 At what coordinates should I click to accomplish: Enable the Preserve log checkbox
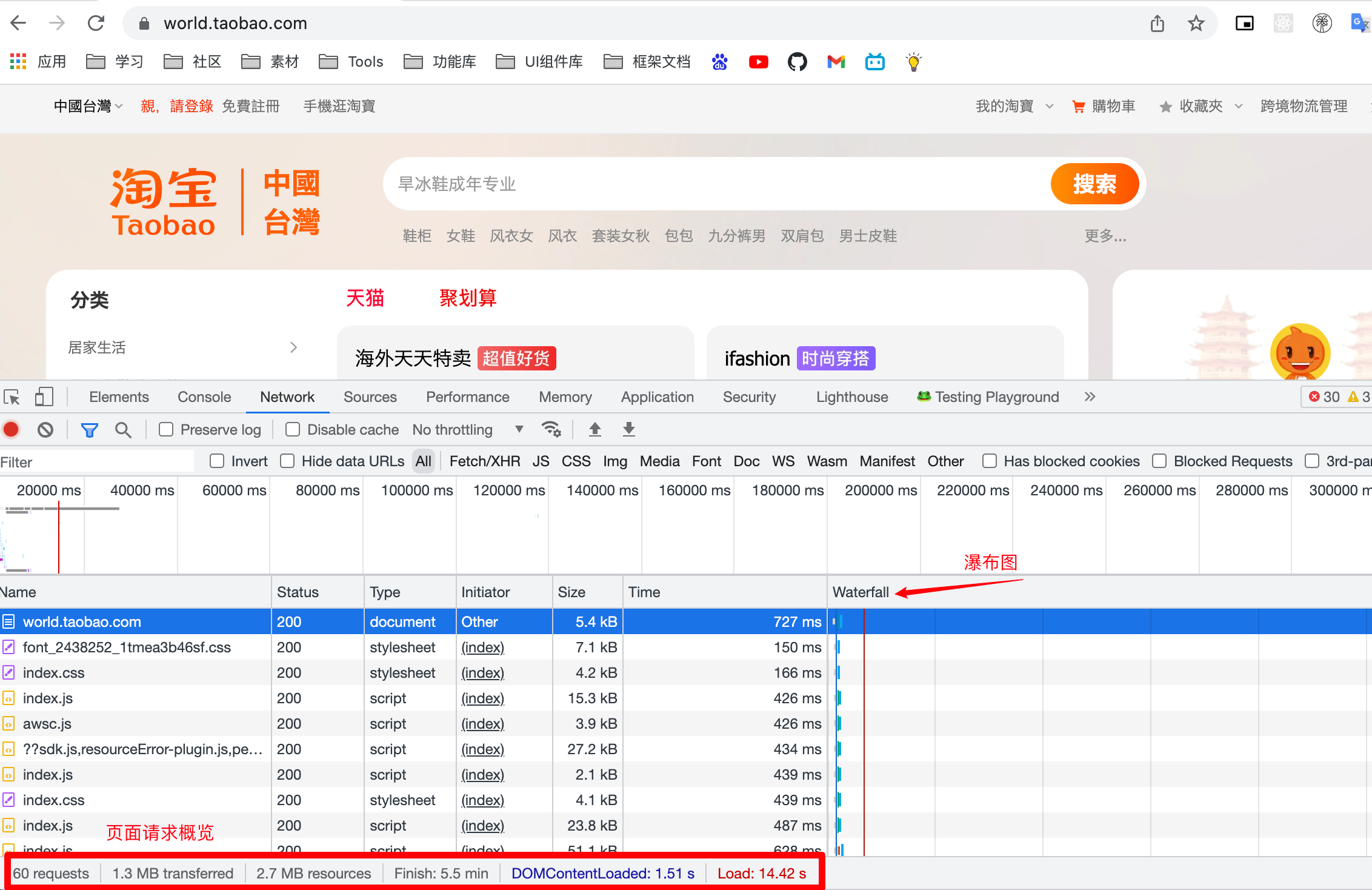coord(166,429)
